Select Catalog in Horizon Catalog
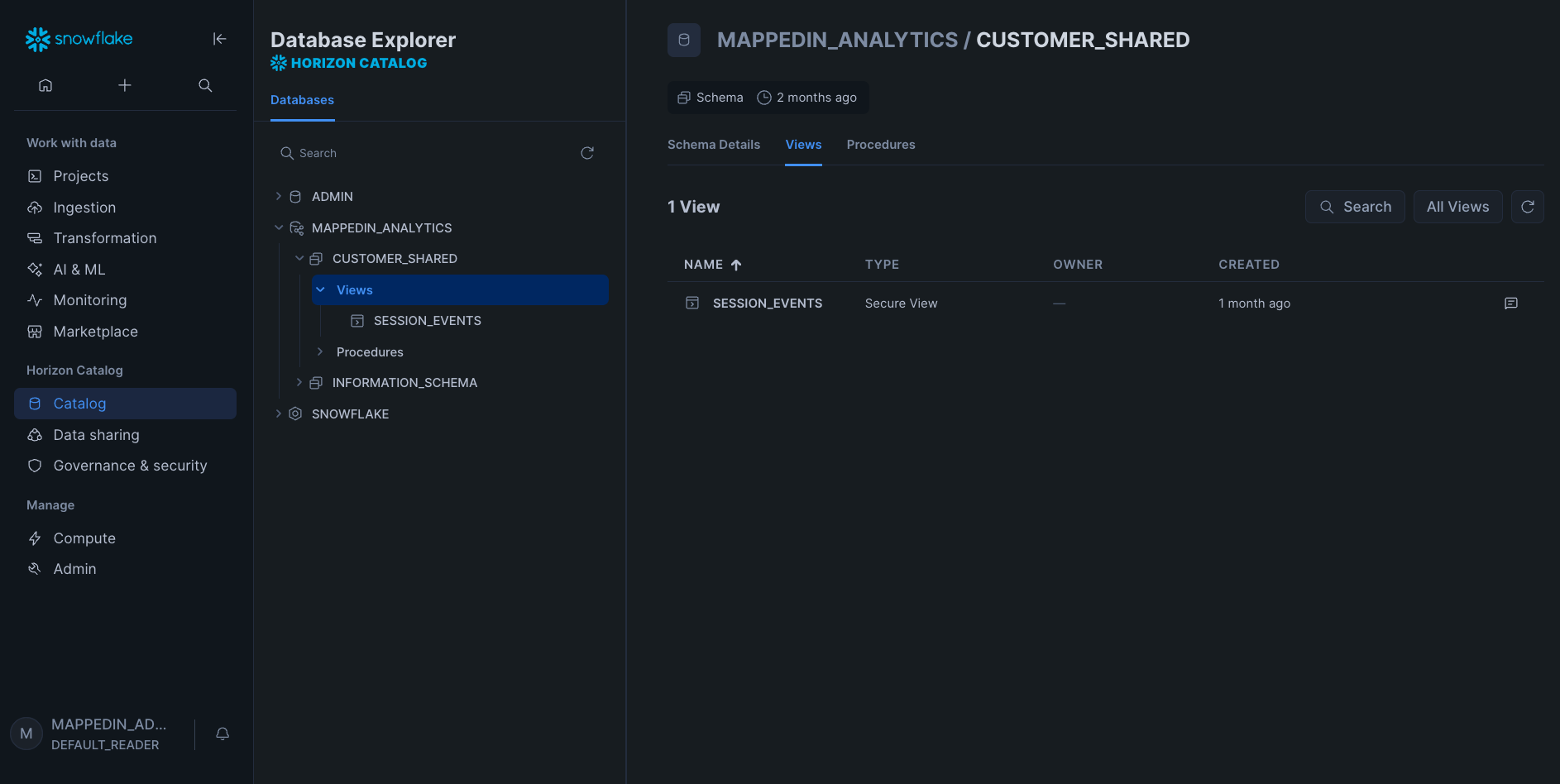 point(125,404)
